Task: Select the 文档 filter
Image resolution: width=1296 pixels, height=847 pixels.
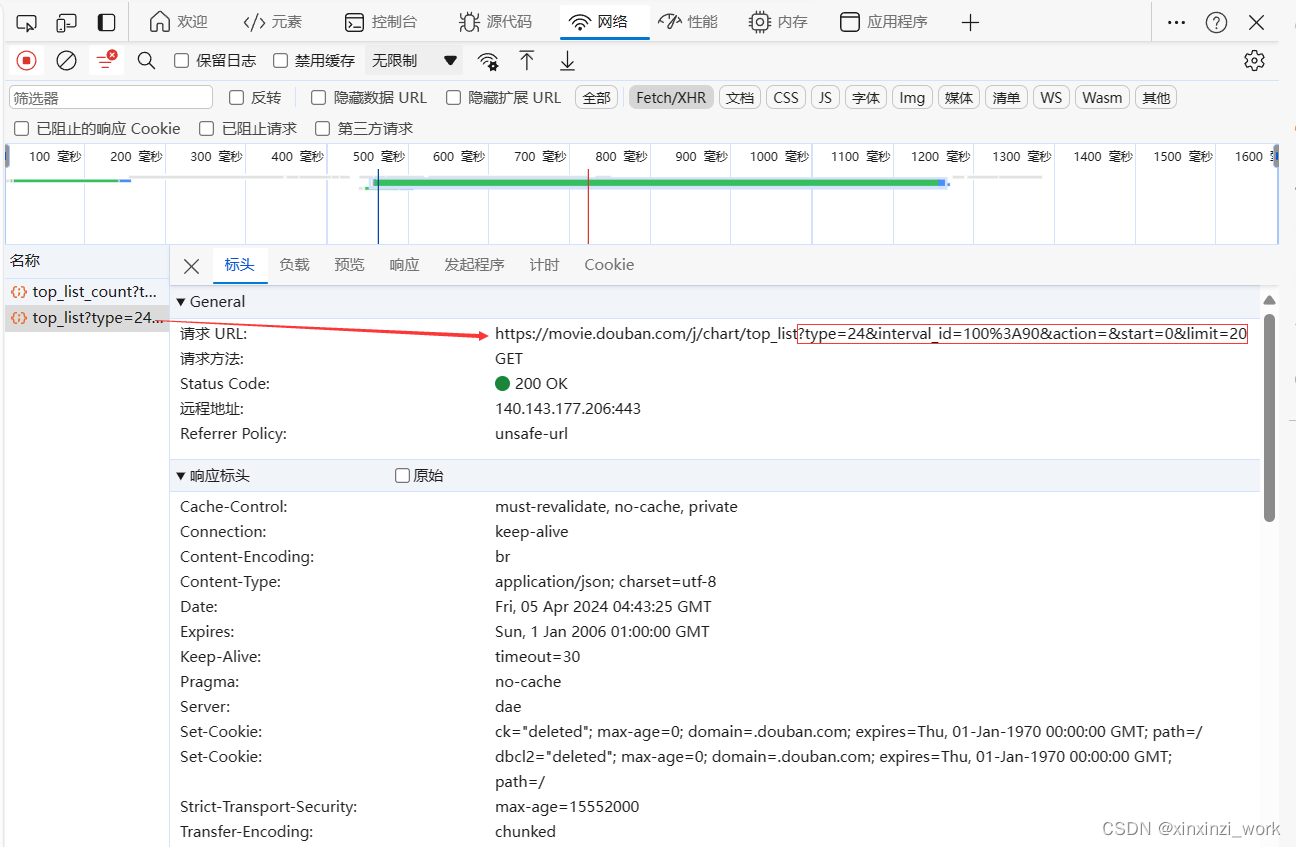Action: pyautogui.click(x=740, y=98)
